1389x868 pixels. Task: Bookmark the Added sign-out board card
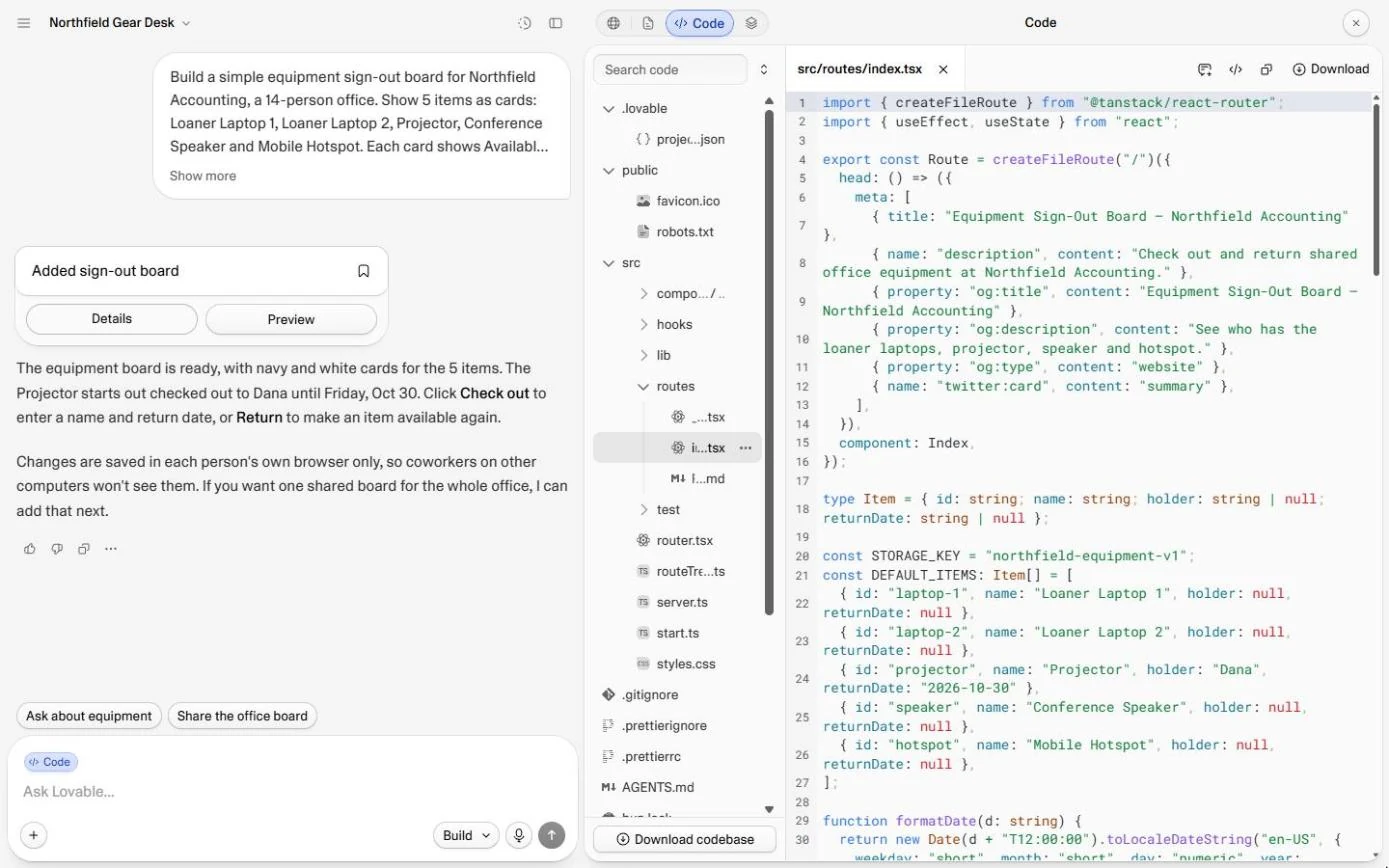[364, 271]
